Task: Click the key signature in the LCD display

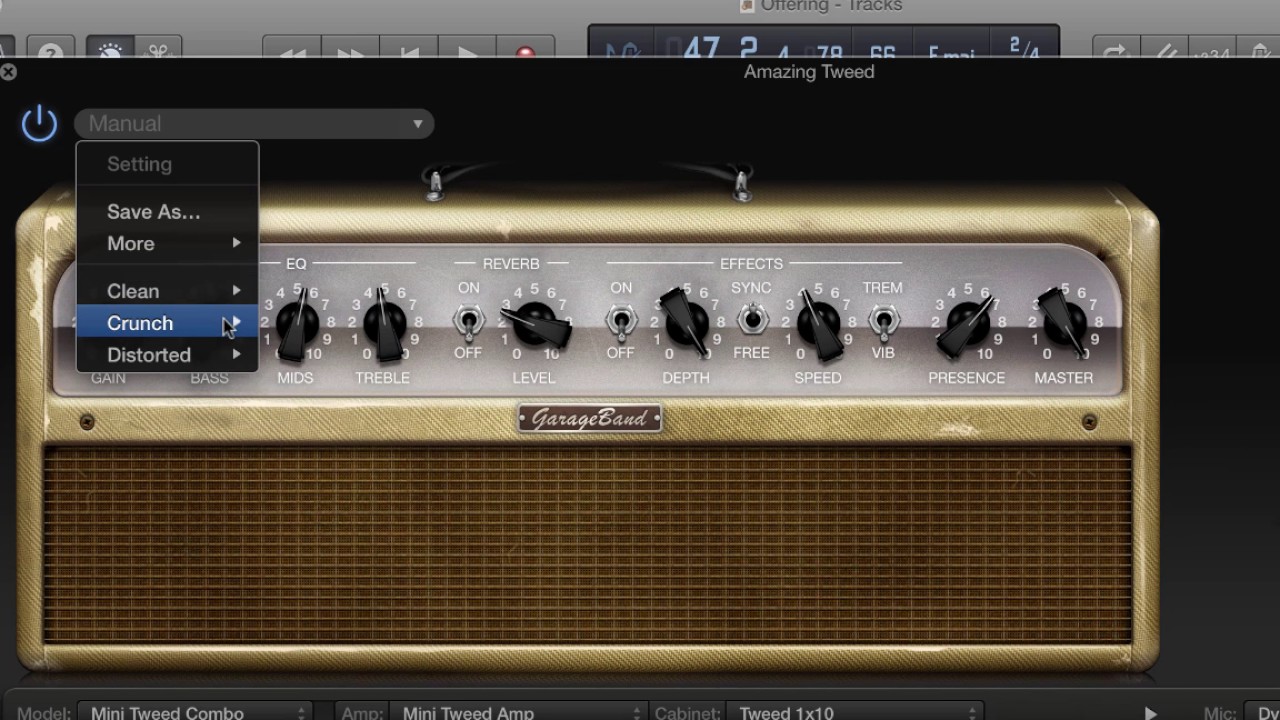Action: coord(950,52)
